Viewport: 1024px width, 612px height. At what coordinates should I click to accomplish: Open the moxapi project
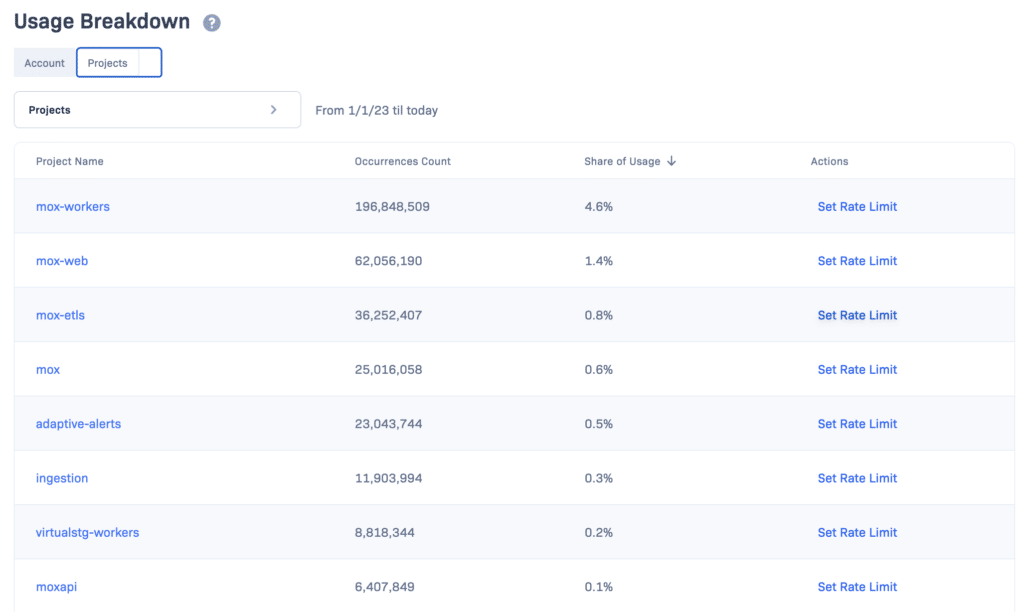click(x=56, y=587)
